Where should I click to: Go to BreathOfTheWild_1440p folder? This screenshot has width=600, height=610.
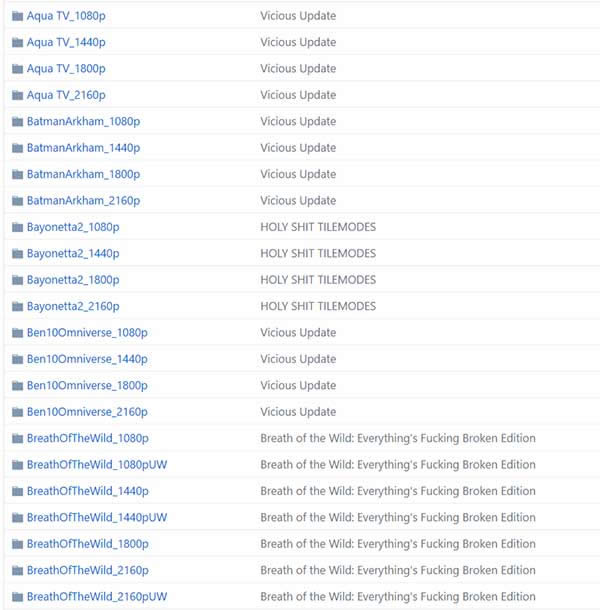click(88, 491)
